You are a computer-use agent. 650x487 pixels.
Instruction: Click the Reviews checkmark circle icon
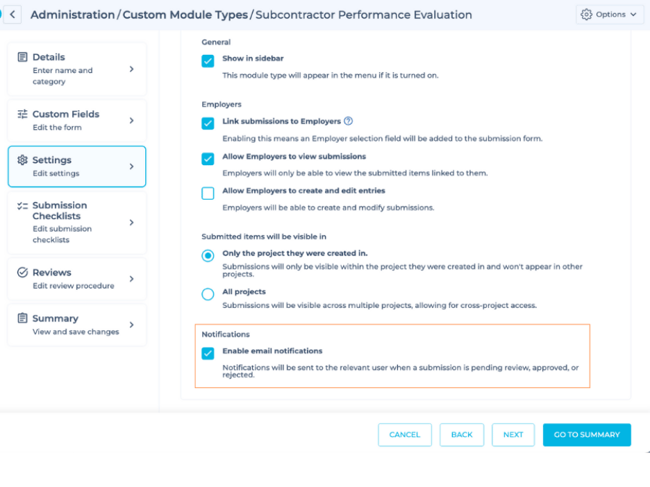(x=22, y=272)
